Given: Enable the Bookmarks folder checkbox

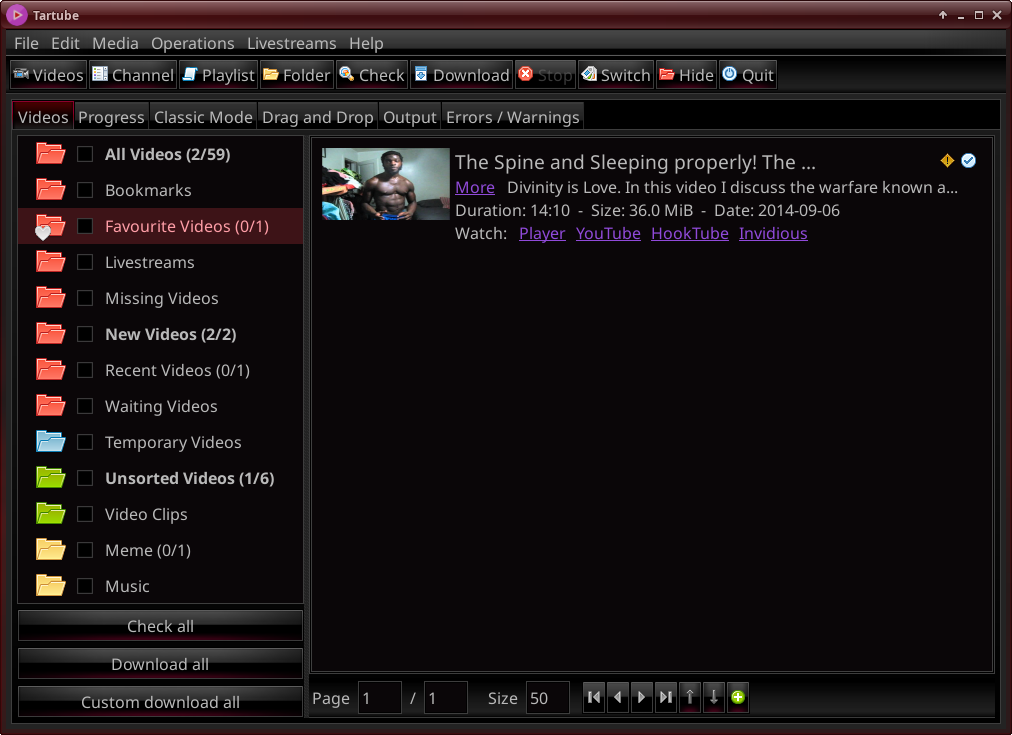Looking at the screenshot, I should pyautogui.click(x=85, y=190).
